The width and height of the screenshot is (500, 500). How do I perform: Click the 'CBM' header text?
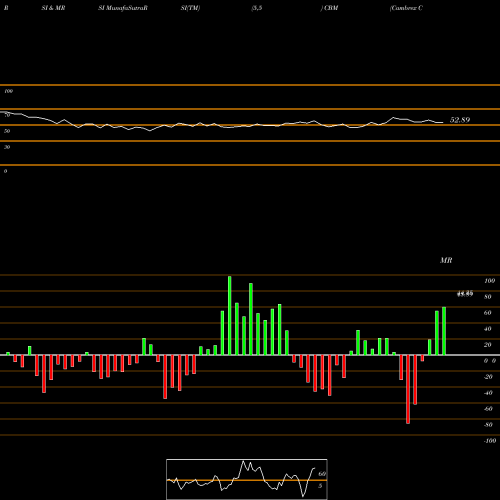pyautogui.click(x=331, y=8)
